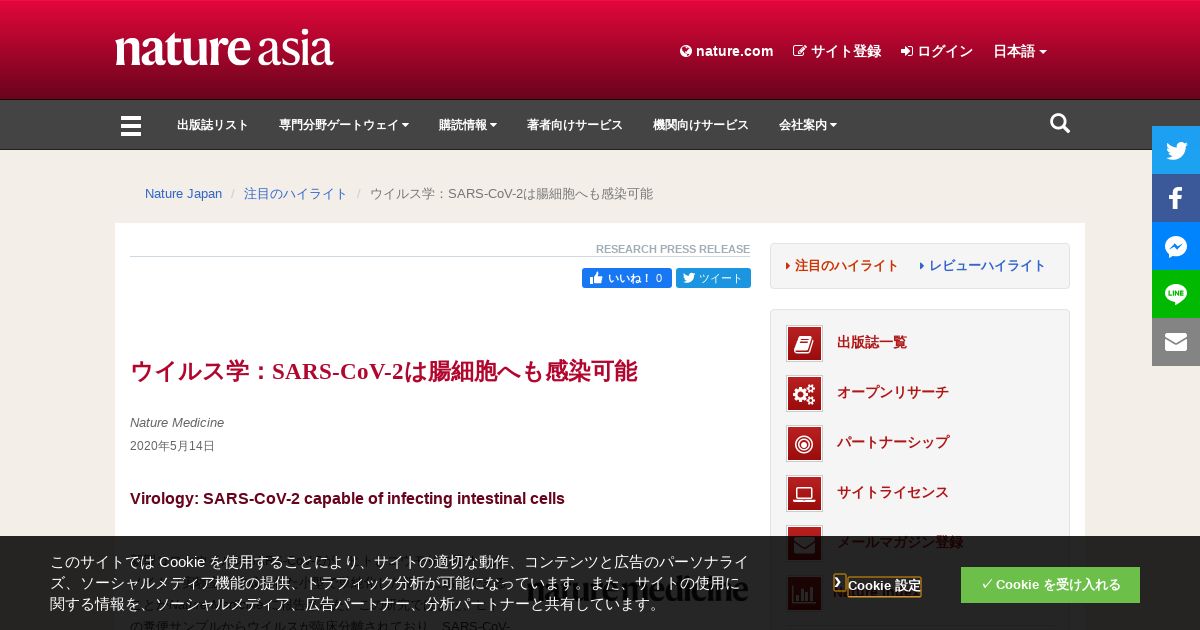1200x630 pixels.
Task: Click サイト登録 registration link
Action: click(837, 51)
